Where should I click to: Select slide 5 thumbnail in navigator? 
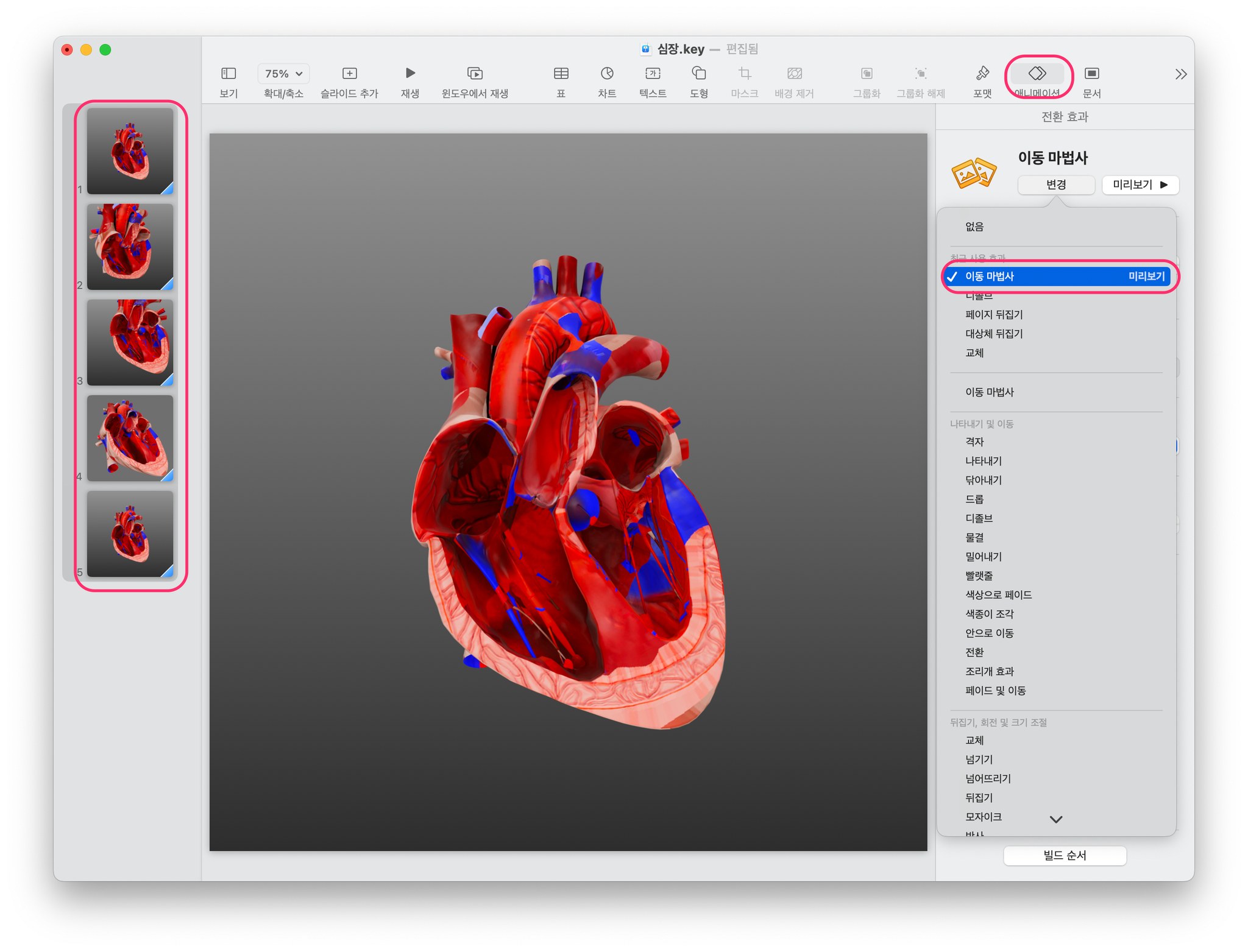click(130, 534)
